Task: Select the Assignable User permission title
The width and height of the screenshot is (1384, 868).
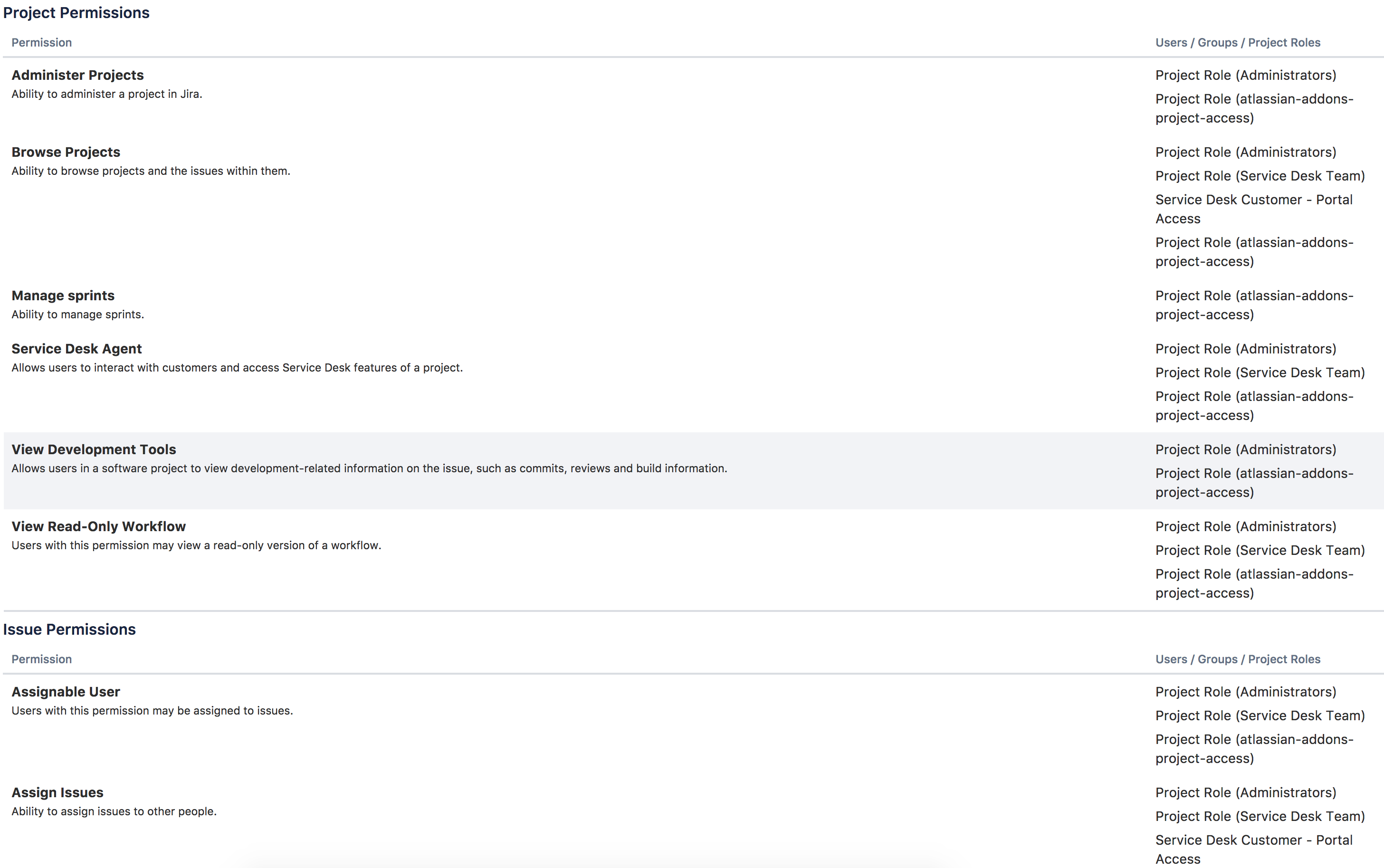Action: coord(66,692)
